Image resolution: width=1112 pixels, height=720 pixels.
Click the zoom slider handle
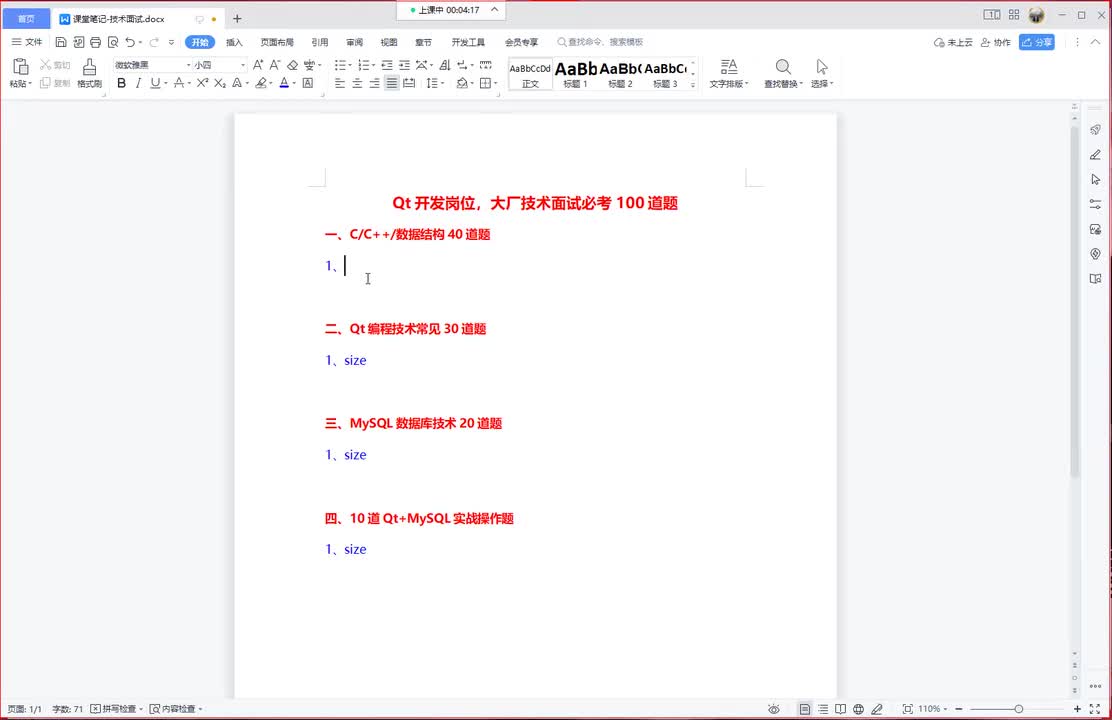[x=1018, y=709]
